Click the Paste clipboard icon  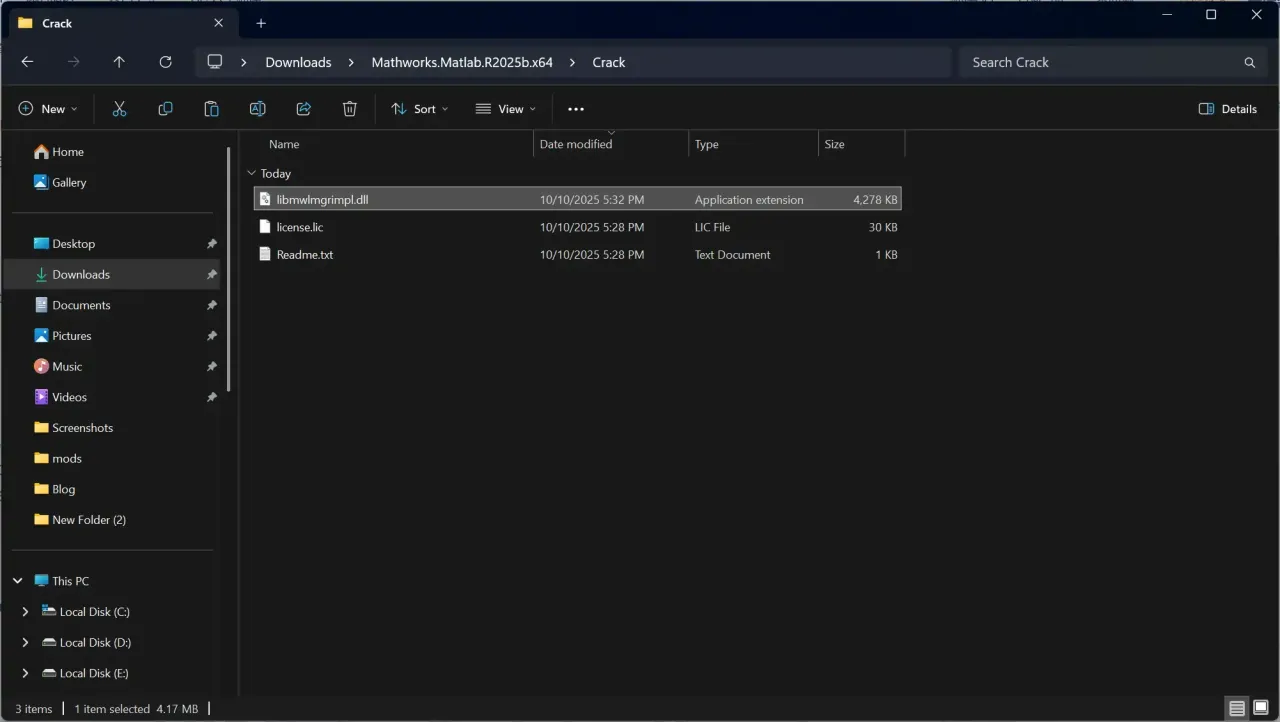point(211,109)
